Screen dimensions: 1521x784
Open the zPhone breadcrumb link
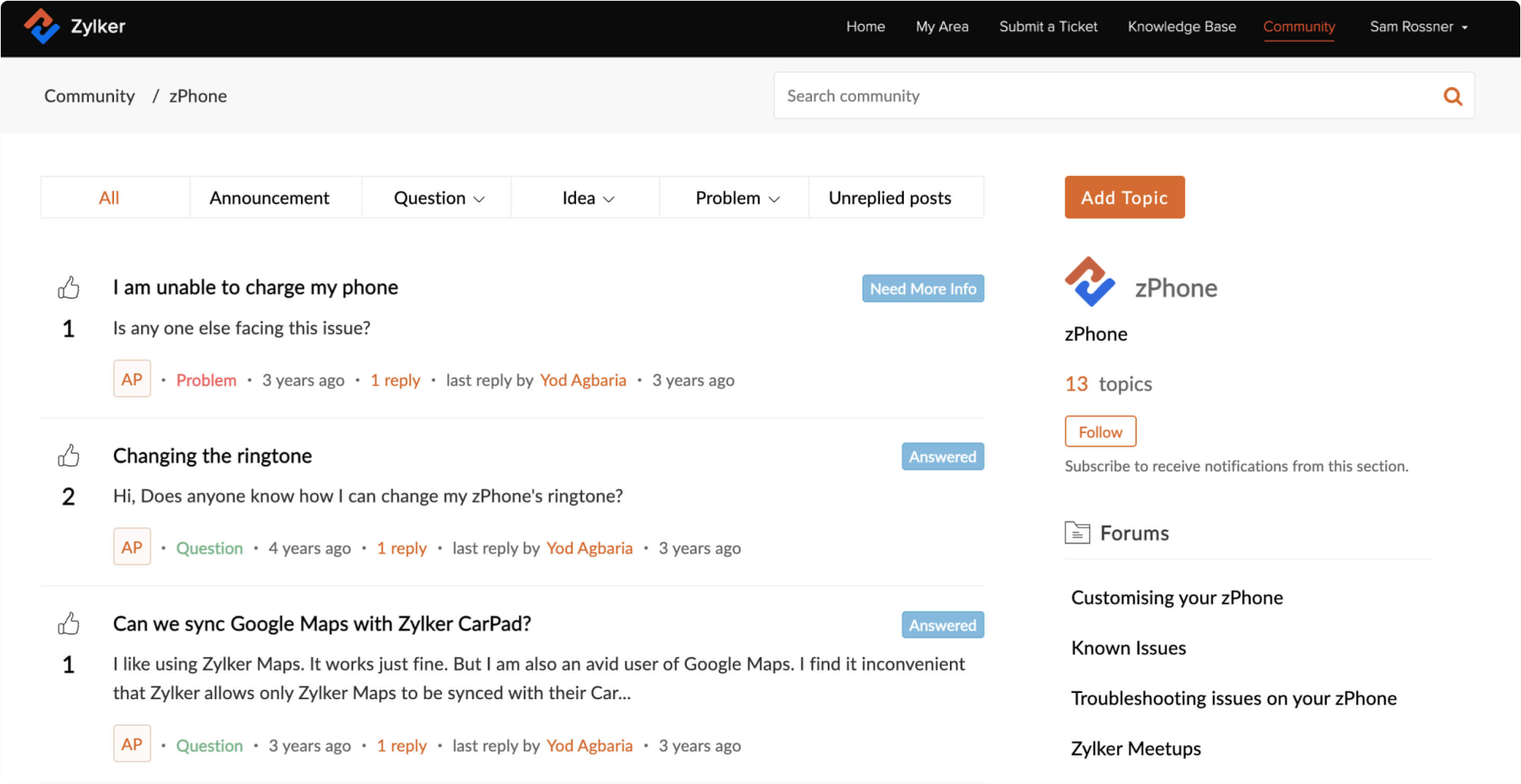coord(198,96)
